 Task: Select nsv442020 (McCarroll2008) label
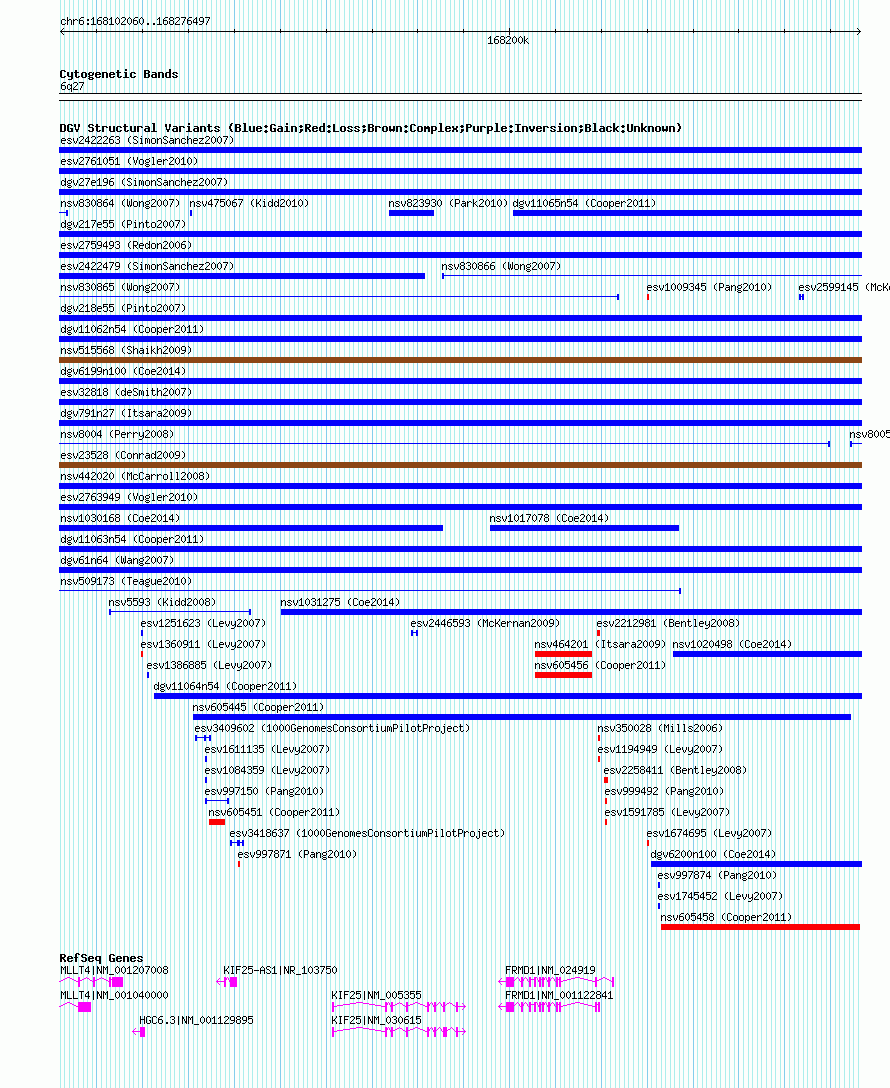(135, 476)
